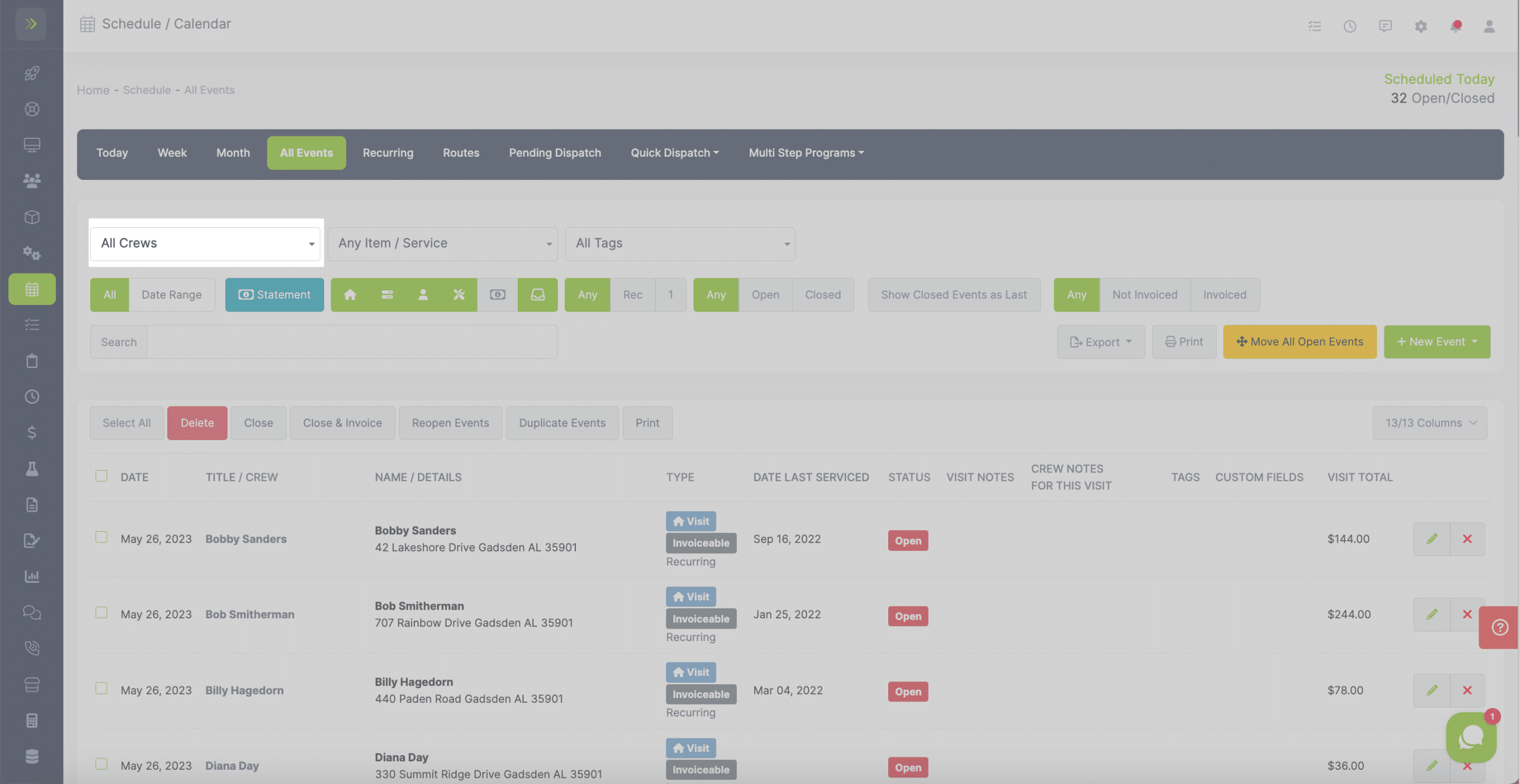Open the phone call icon in sidebar
The image size is (1520, 784).
(31, 648)
